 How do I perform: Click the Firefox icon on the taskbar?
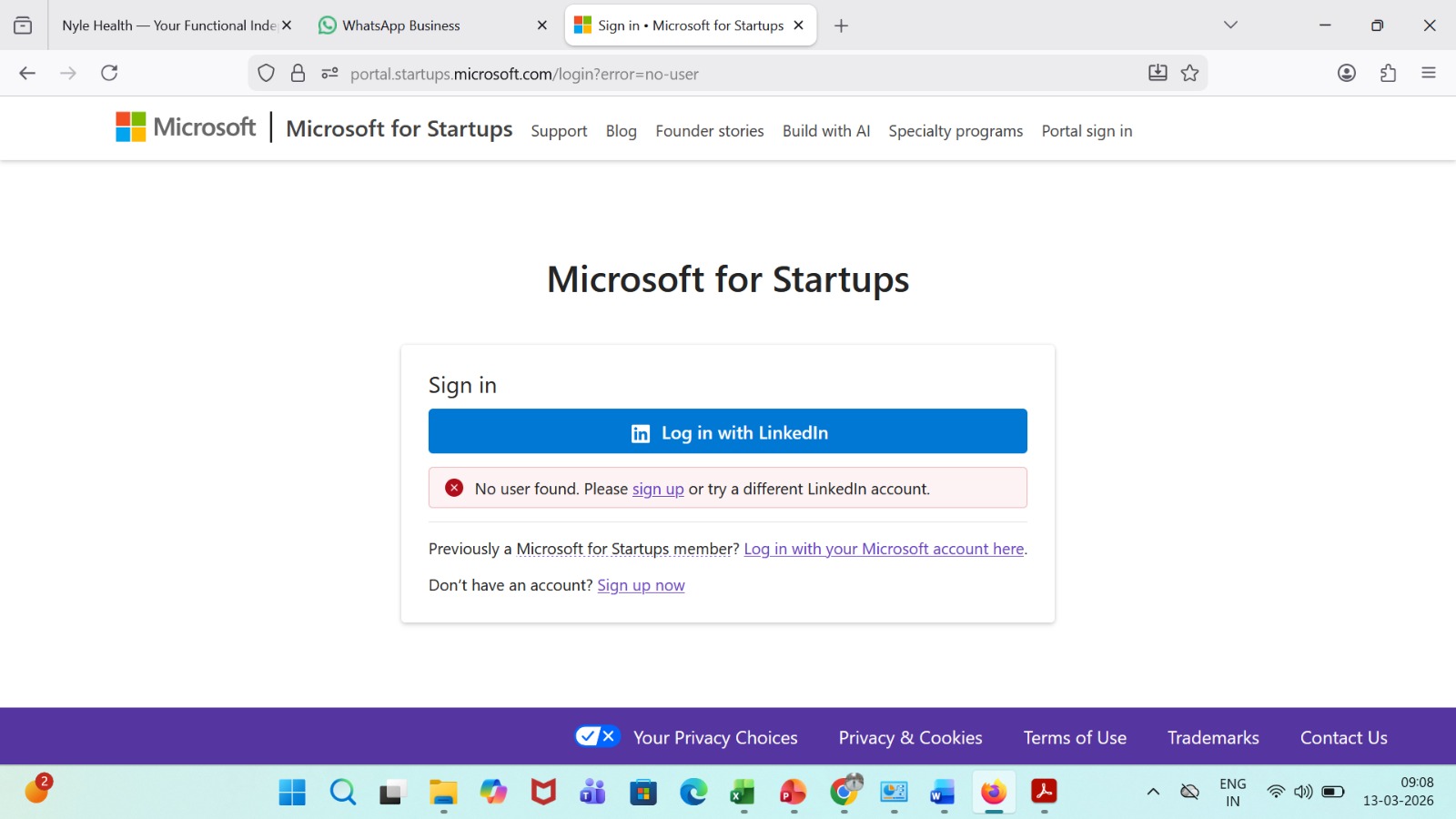(x=994, y=793)
